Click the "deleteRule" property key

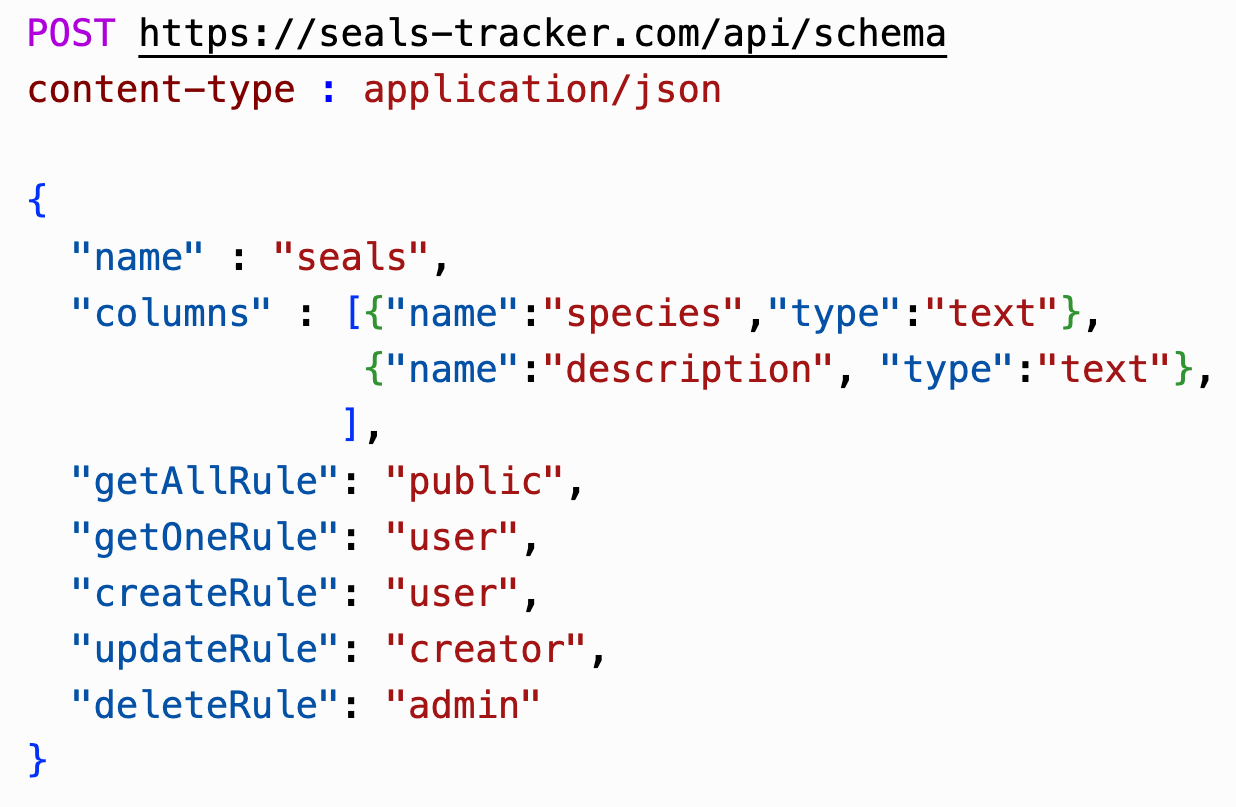(x=206, y=706)
